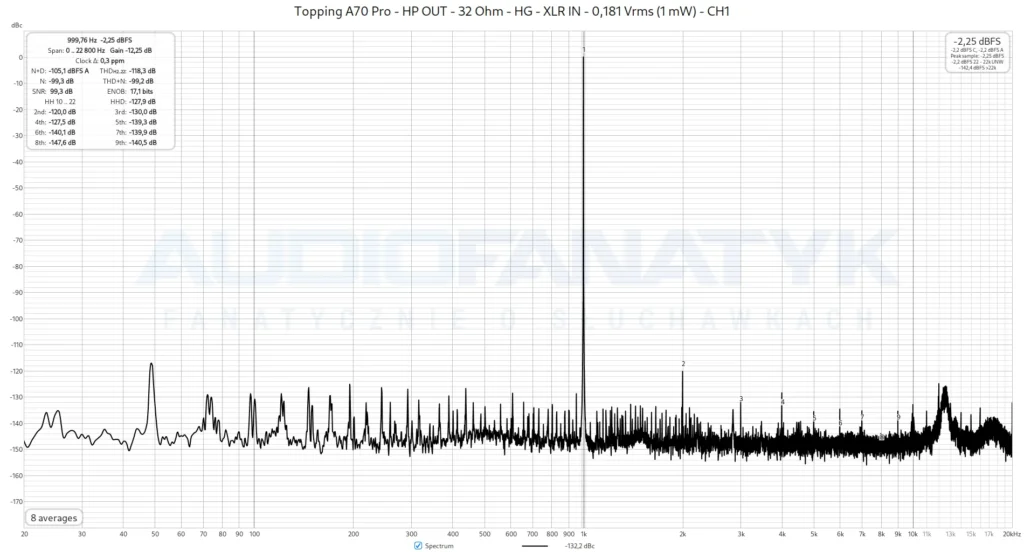This screenshot has height=552, width=1024.
Task: Click the black trace line sample in legend
Action: [535, 545]
